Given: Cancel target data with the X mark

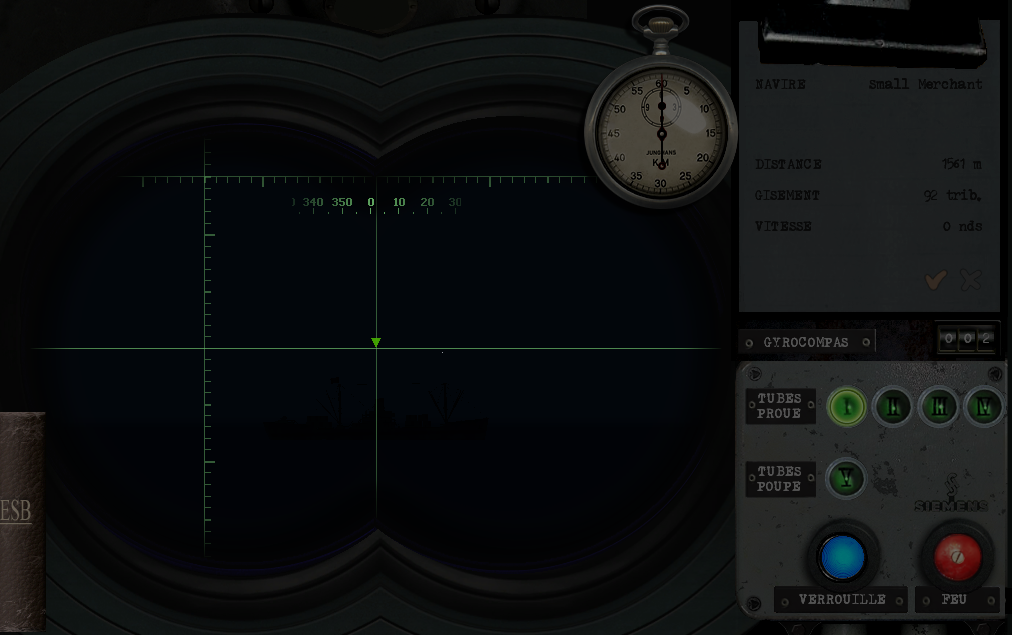Looking at the screenshot, I should [970, 281].
